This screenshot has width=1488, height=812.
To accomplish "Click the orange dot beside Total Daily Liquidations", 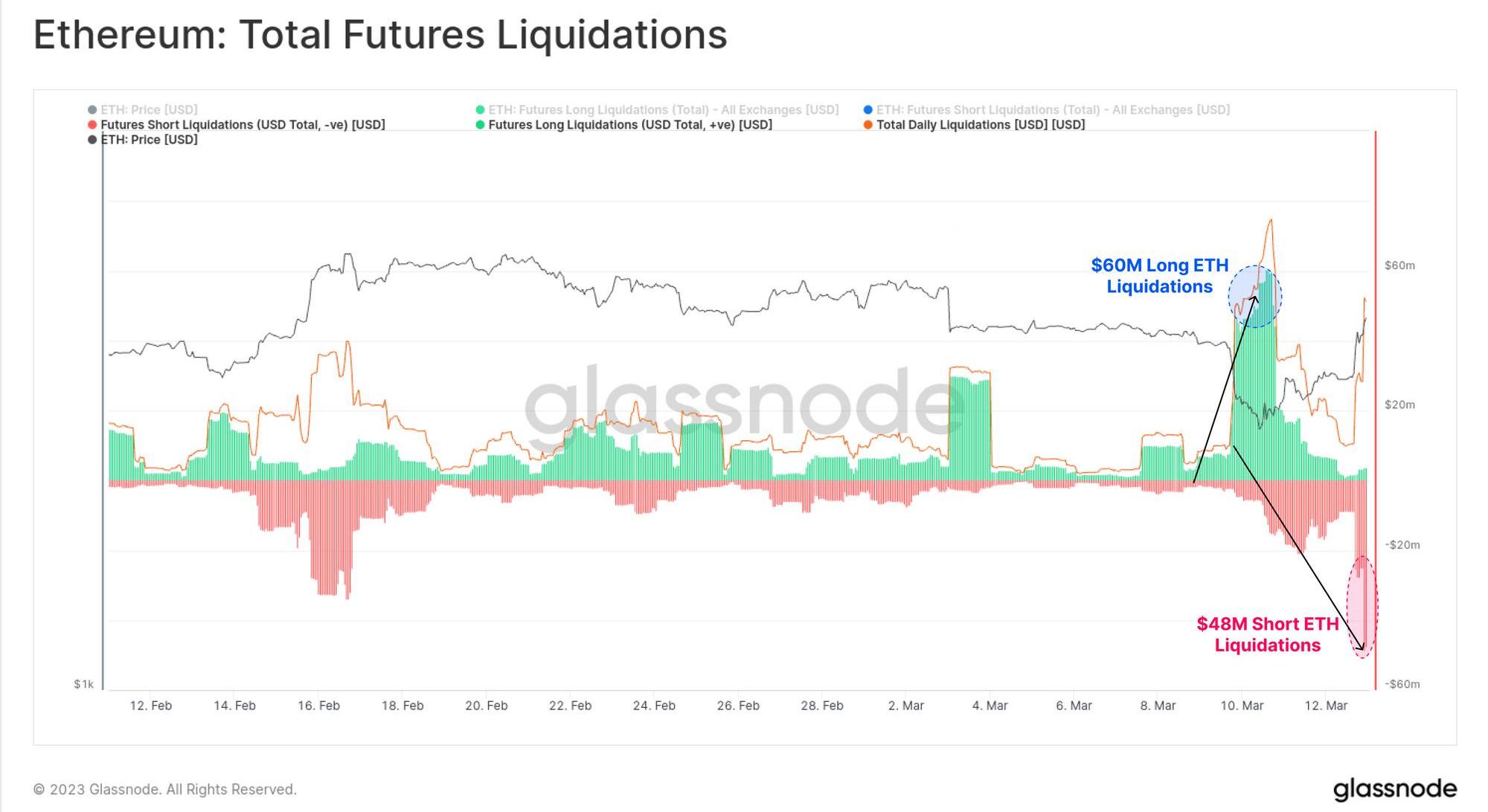I will (868, 125).
